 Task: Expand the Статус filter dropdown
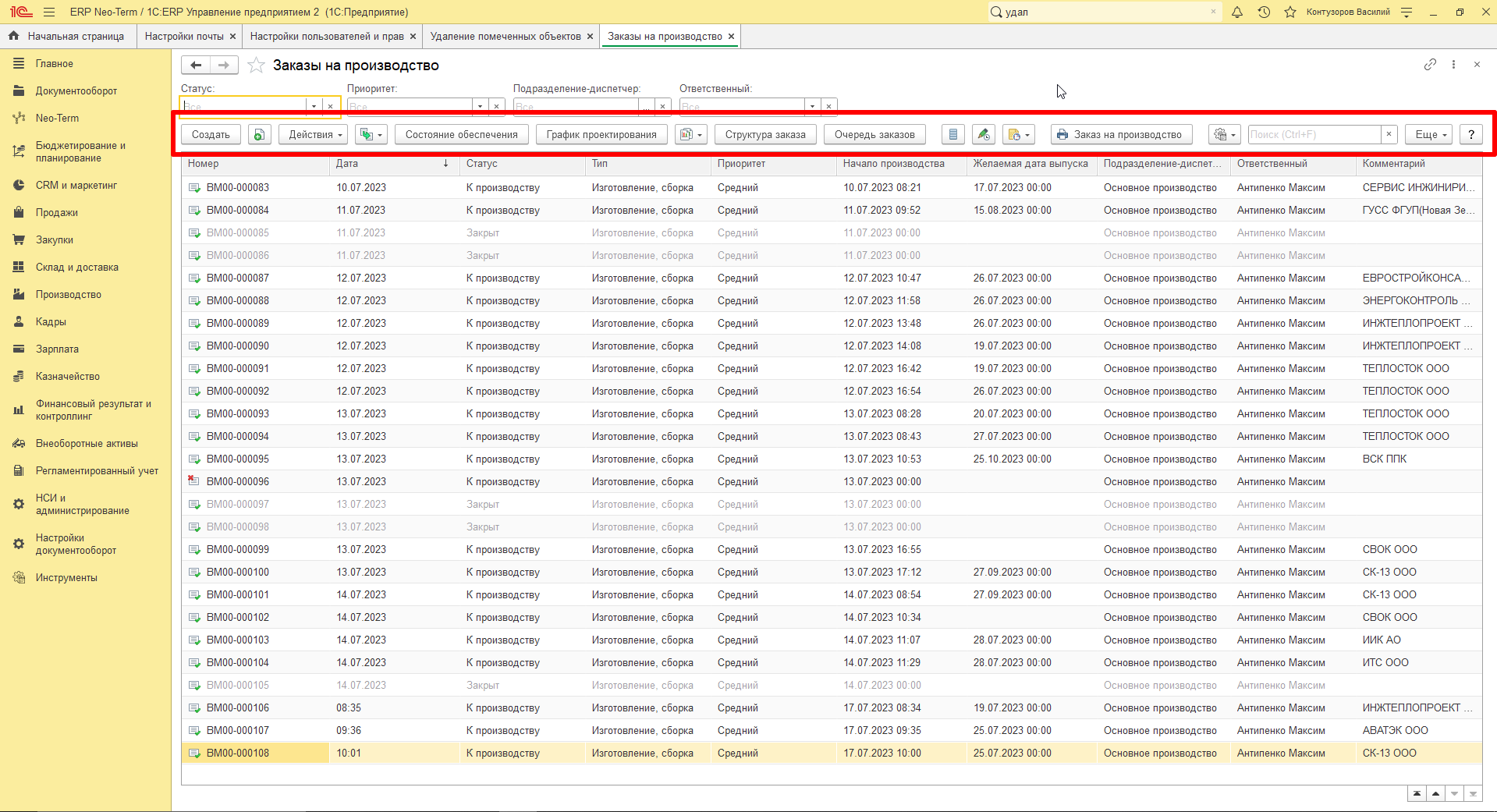314,106
